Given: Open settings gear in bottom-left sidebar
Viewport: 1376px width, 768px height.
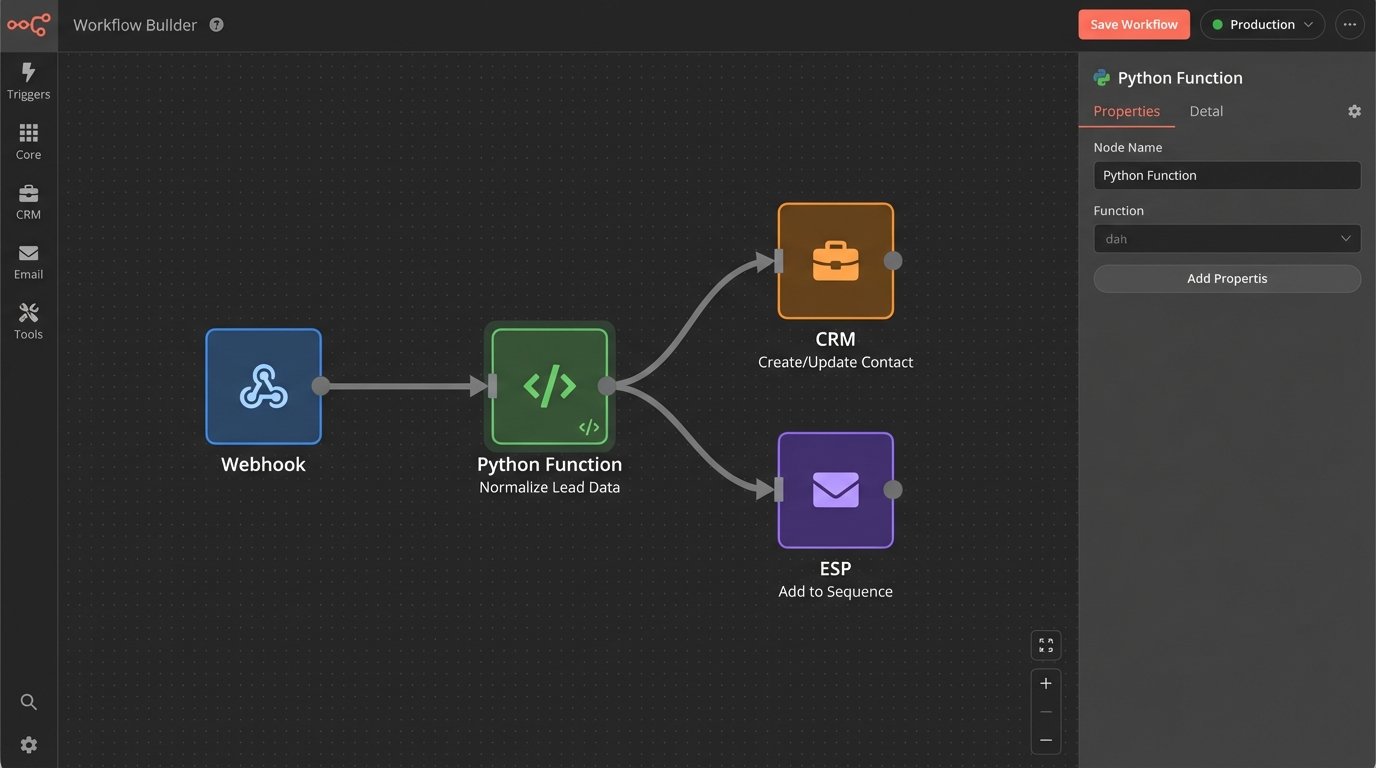Looking at the screenshot, I should coord(29,745).
